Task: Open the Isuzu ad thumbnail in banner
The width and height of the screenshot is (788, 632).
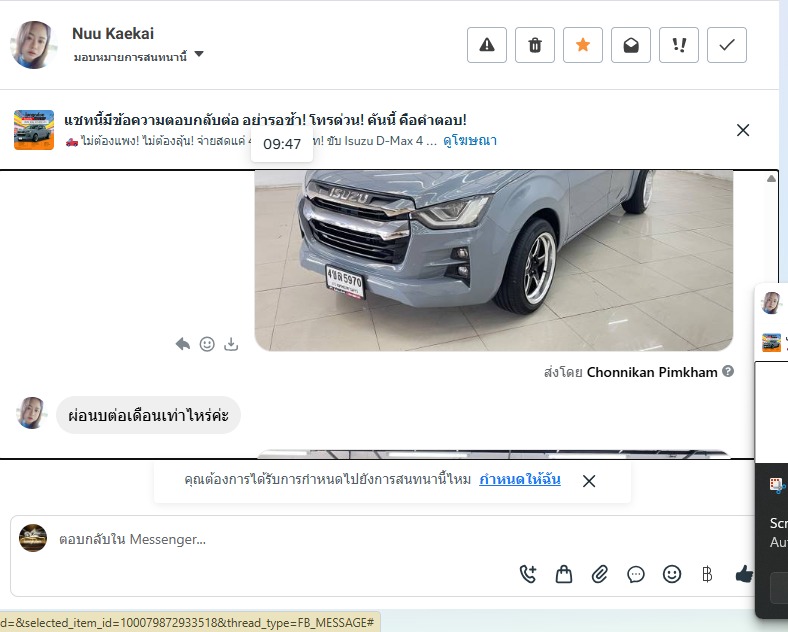Action: pyautogui.click(x=34, y=130)
